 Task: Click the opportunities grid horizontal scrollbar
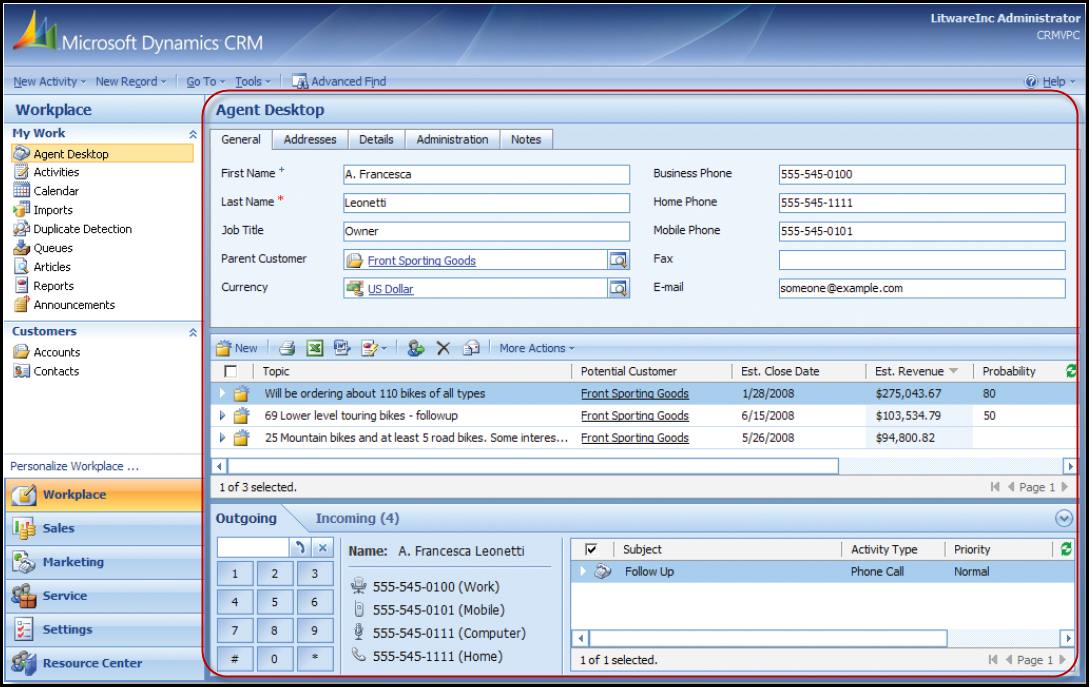[x=533, y=466]
